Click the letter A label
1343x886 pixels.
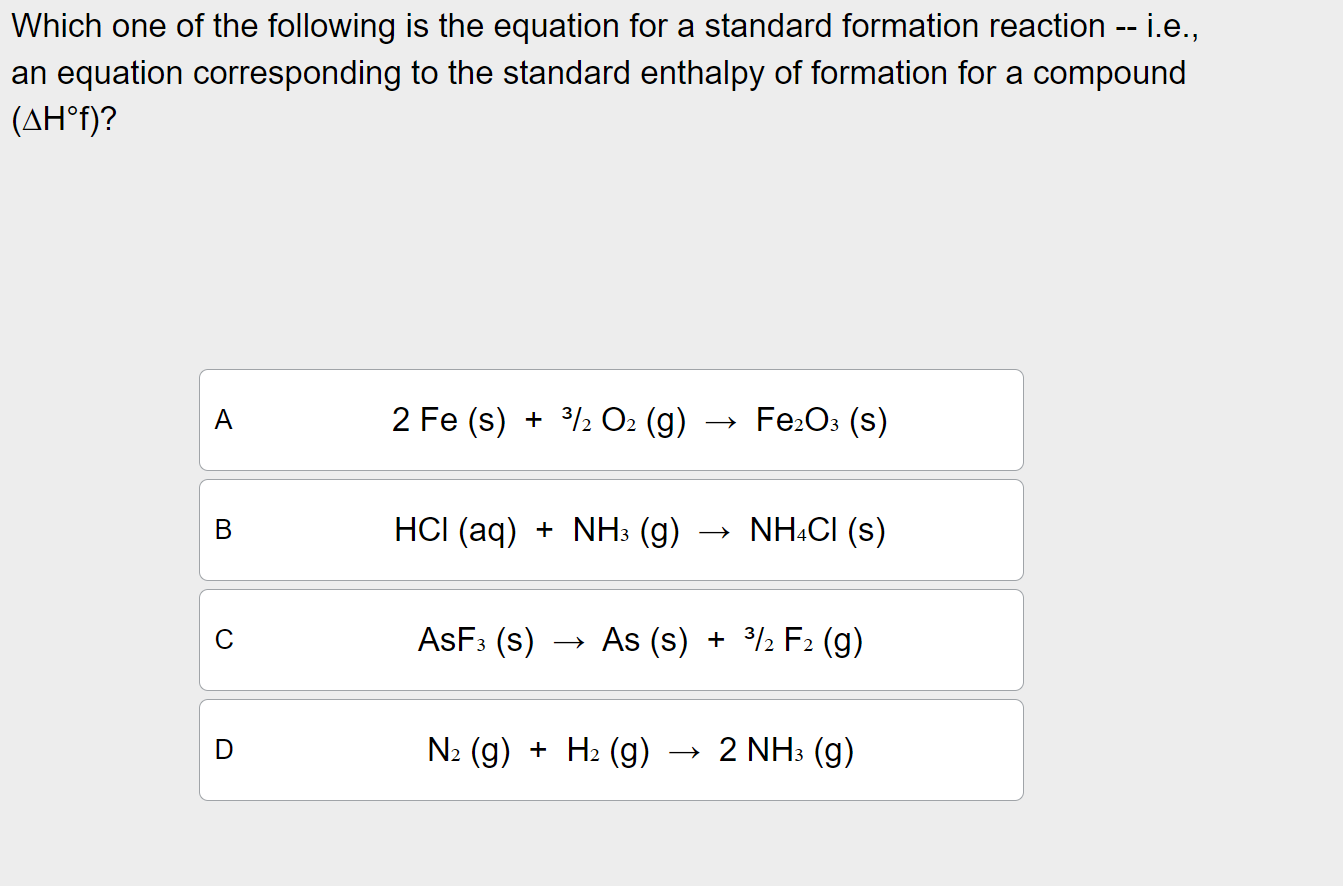[224, 421]
